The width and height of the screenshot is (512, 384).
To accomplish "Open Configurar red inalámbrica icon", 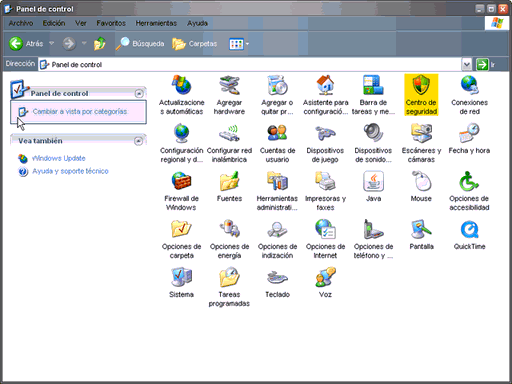I will click(229, 143).
